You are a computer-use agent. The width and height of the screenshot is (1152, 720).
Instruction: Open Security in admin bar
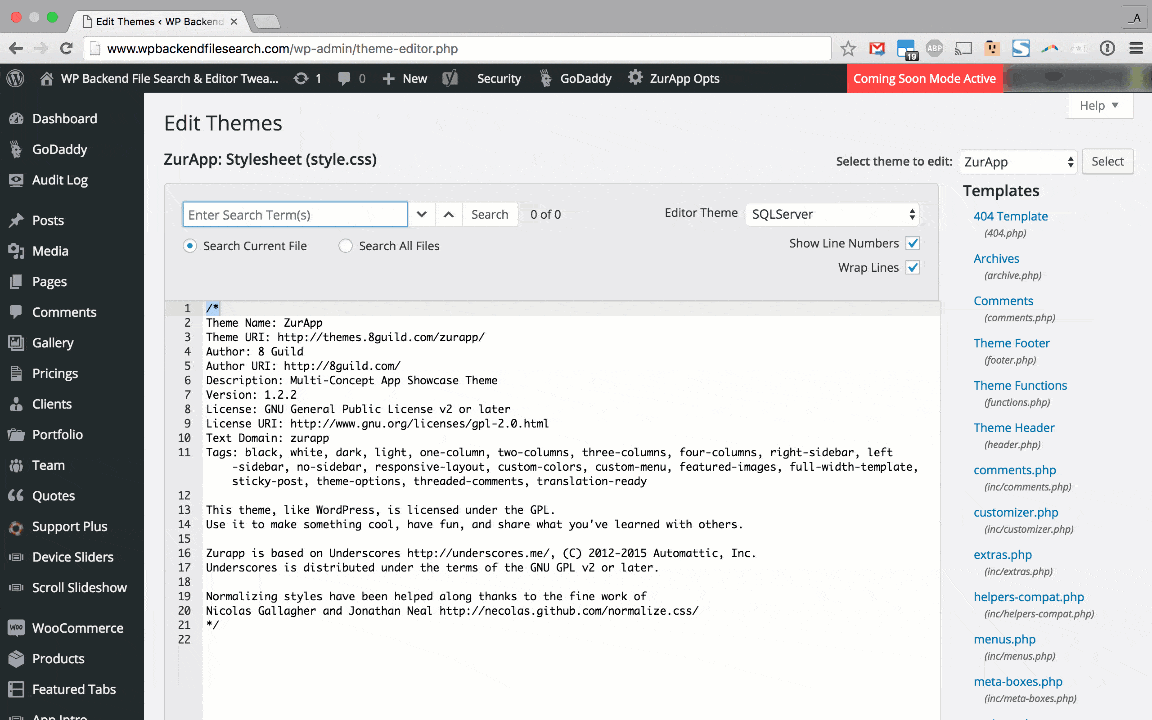coord(499,79)
